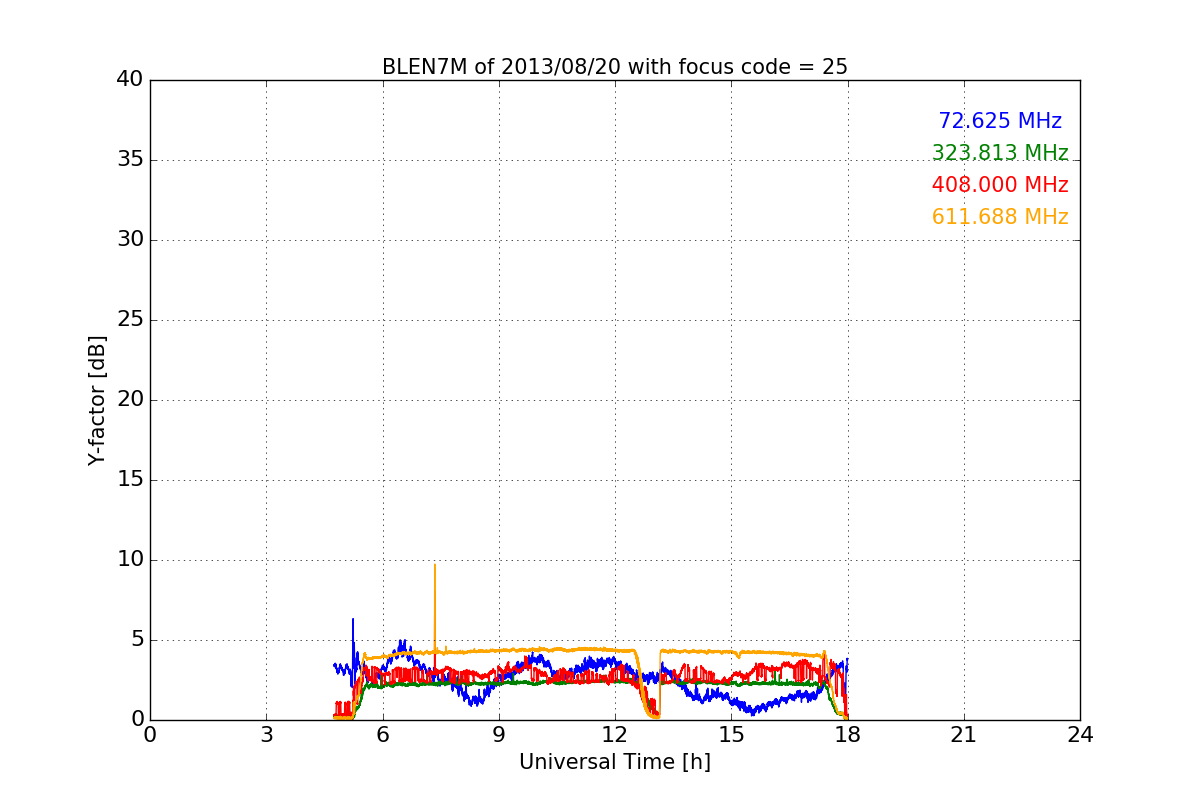
Task: Click y-axis tick label 10
Action: [x=130, y=560]
